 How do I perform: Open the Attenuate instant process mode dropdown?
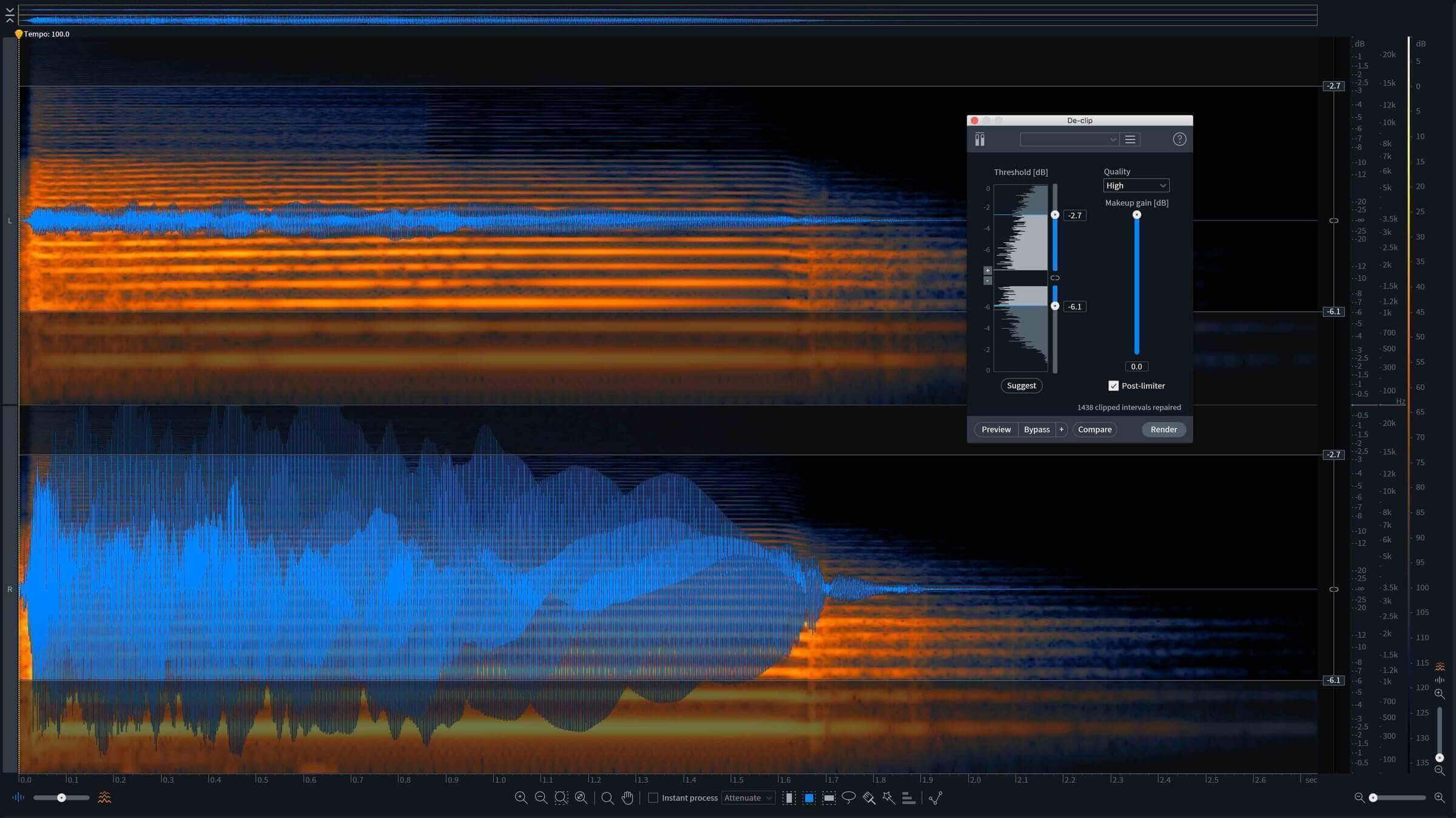[748, 798]
